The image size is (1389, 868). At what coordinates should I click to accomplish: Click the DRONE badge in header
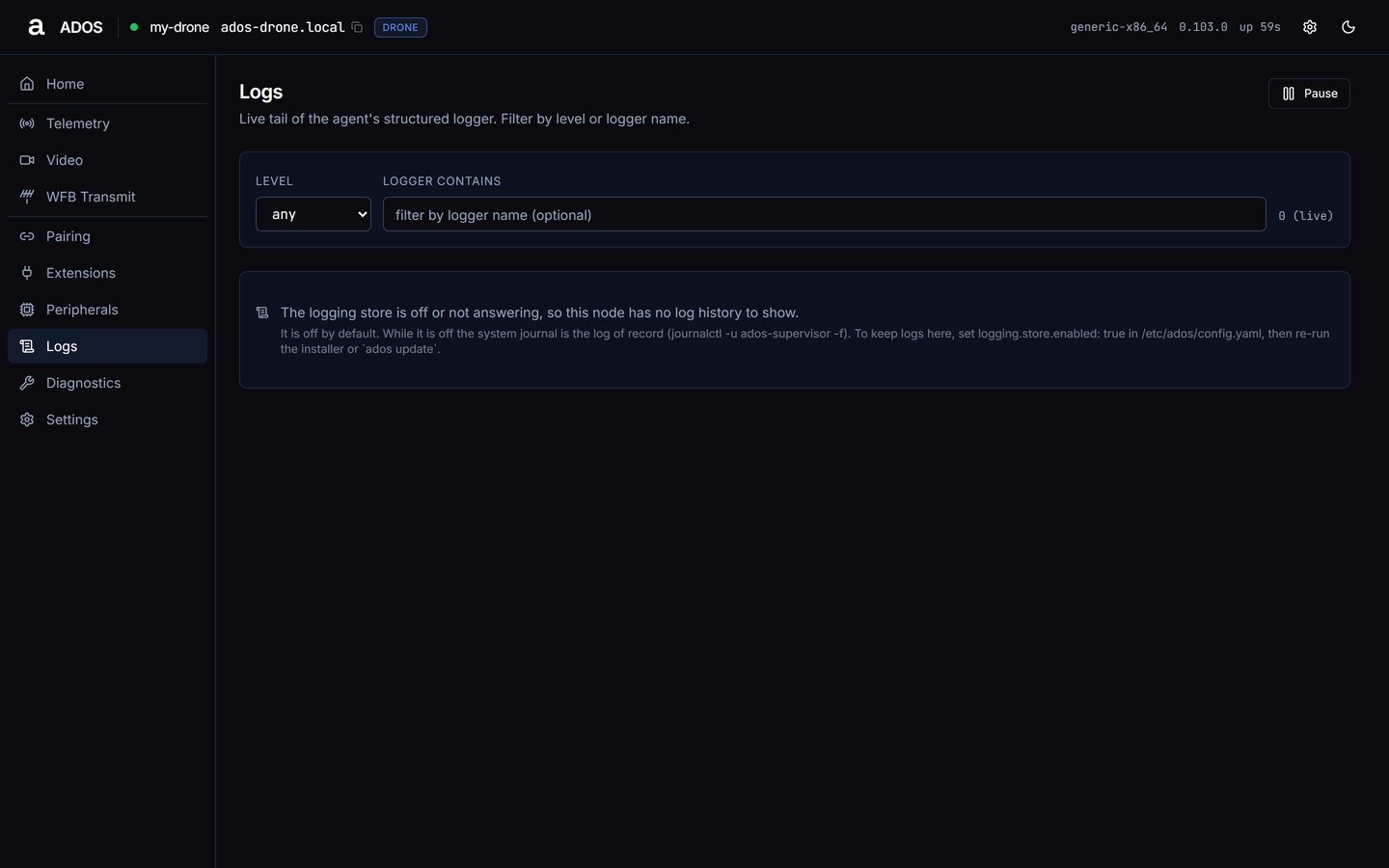tap(400, 27)
